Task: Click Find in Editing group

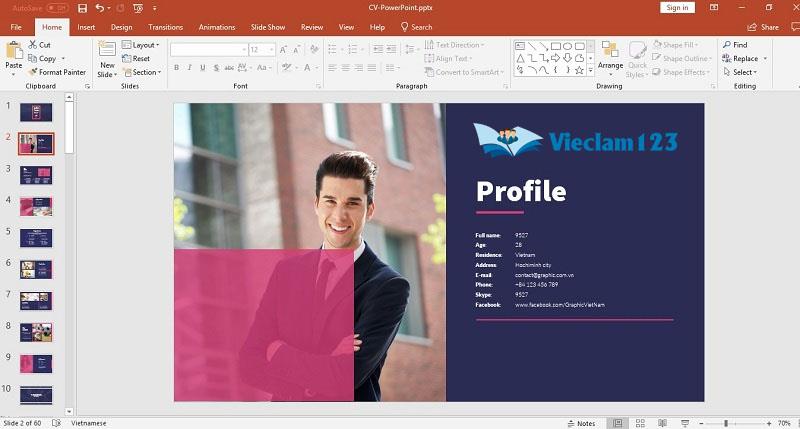Action: point(735,45)
